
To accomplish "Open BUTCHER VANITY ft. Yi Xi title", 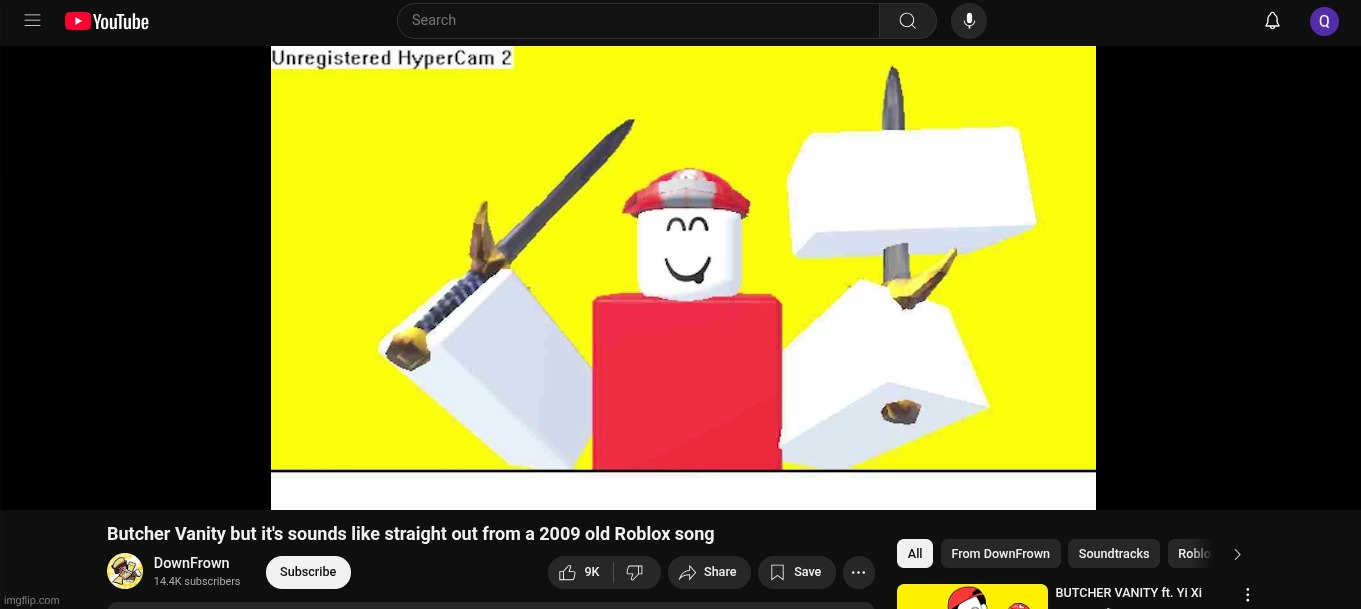I will (1128, 593).
